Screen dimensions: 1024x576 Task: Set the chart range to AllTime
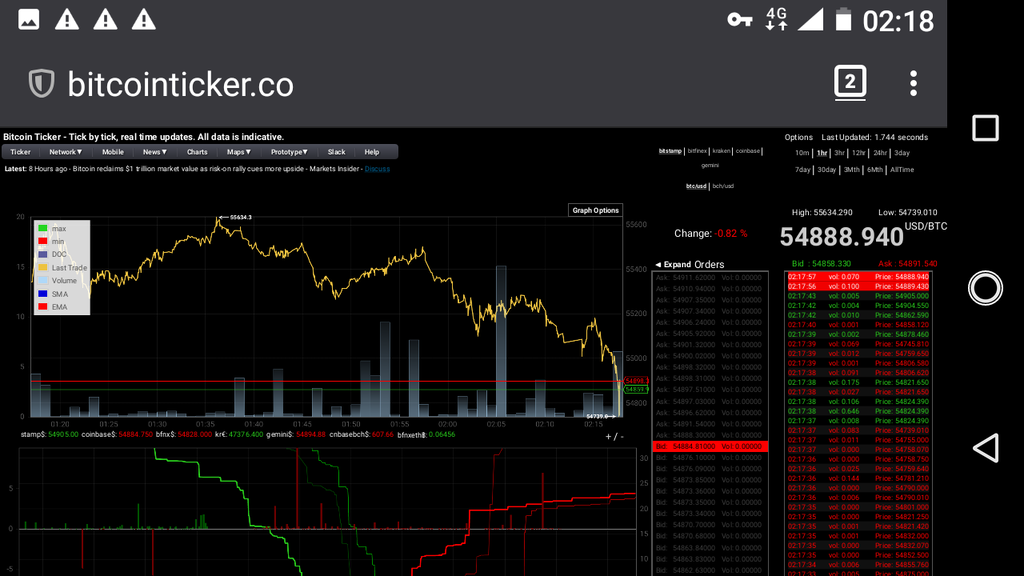click(902, 170)
